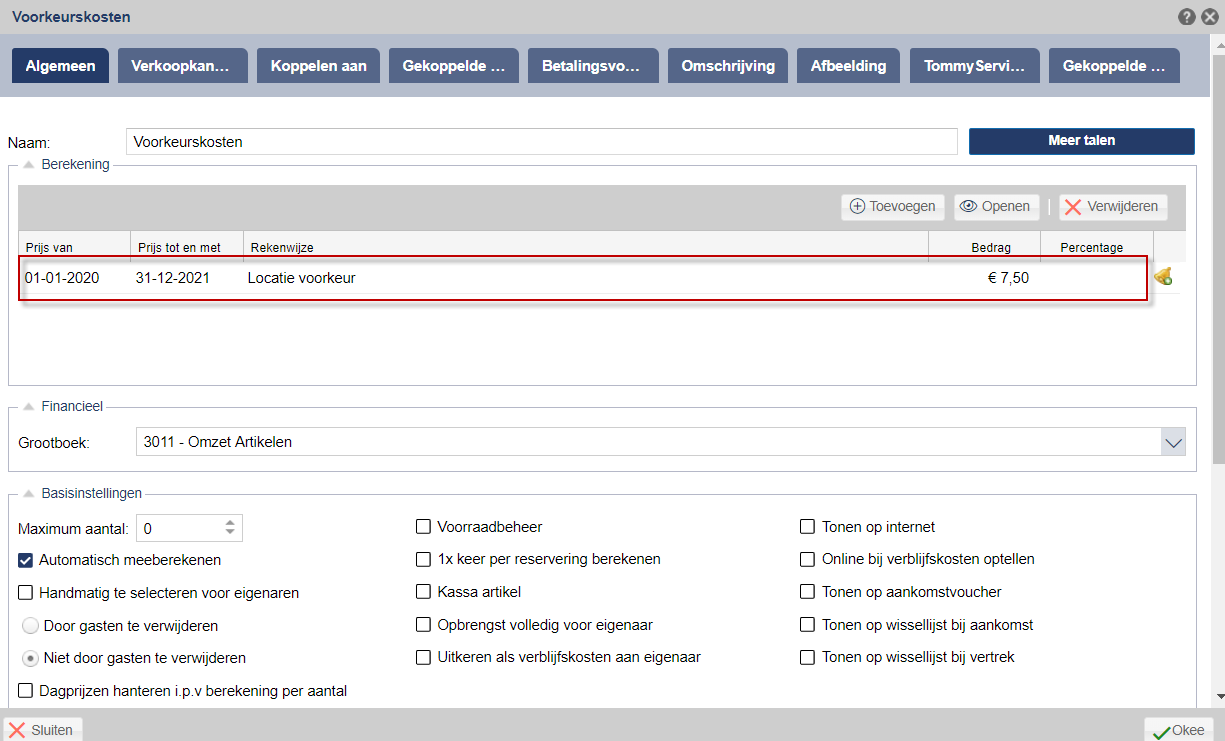Image resolution: width=1225 pixels, height=741 pixels.
Task: Click the yellow icon on the Locatie voorkeur row
Action: click(x=1163, y=277)
